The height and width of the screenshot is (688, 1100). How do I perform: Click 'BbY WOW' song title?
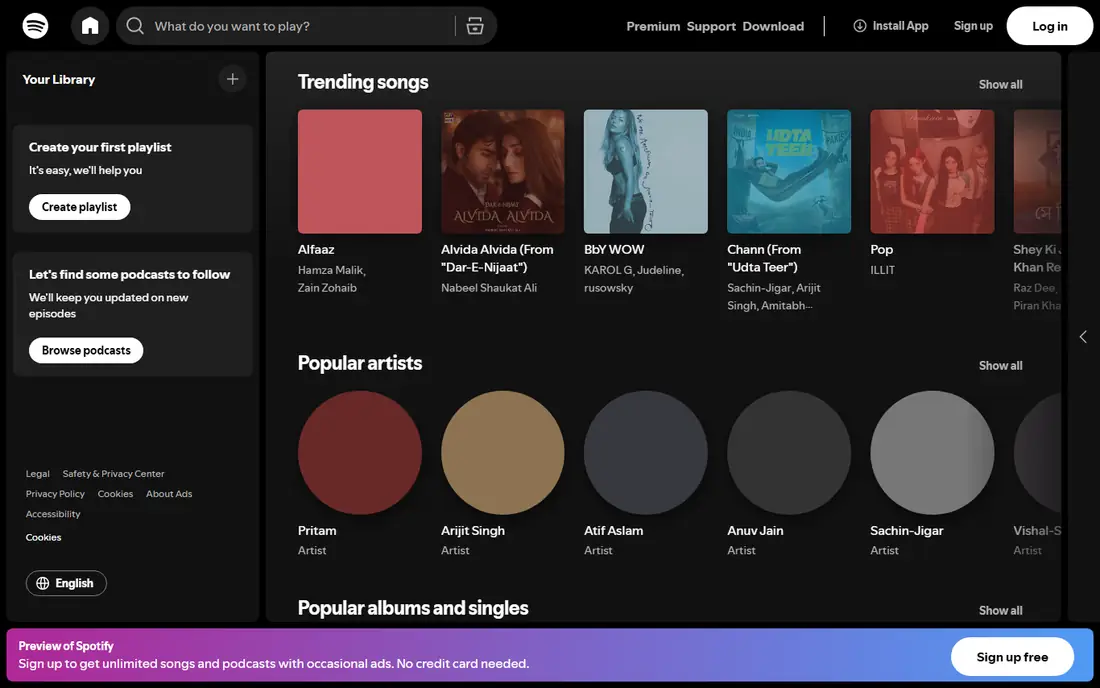pyautogui.click(x=614, y=249)
